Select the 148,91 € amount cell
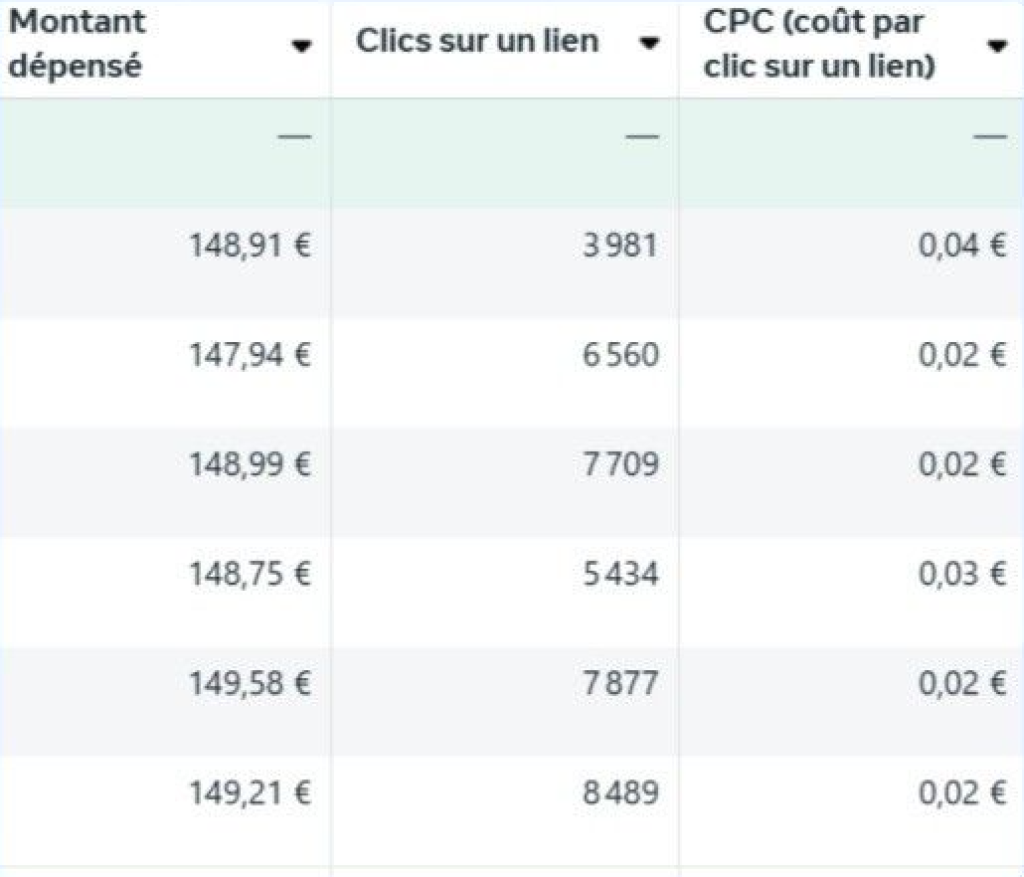Screen dimensions: 1024x877 pos(250,246)
